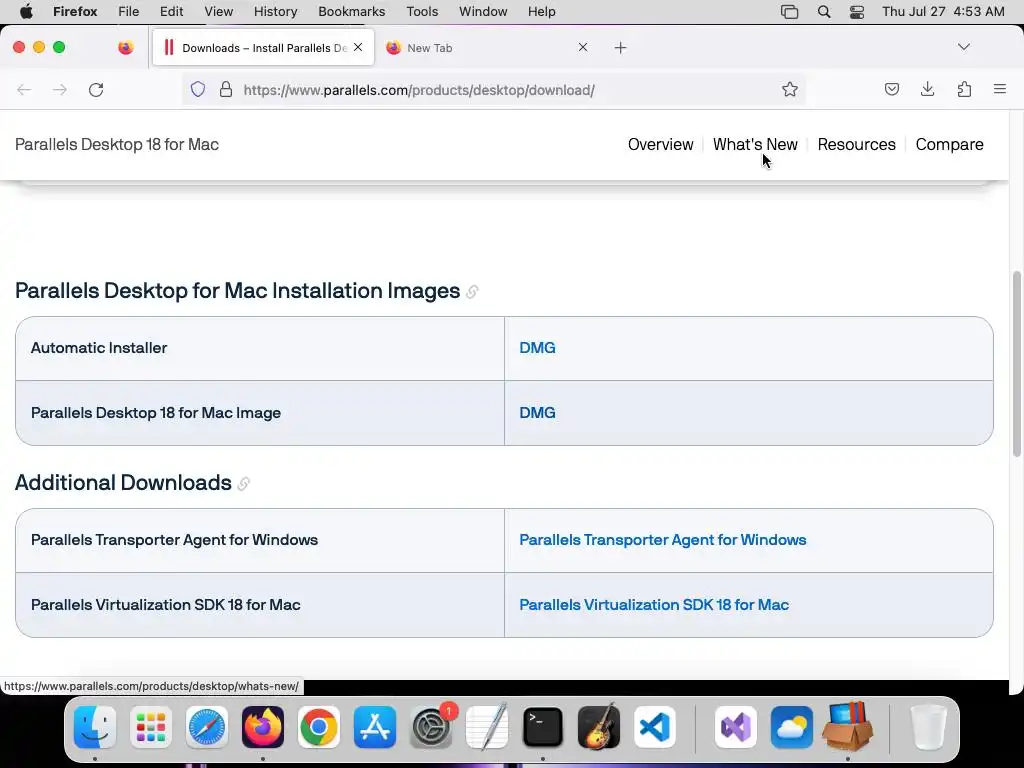Open the Firefox hamburger menu
The width and height of the screenshot is (1024, 768).
pos(1000,89)
